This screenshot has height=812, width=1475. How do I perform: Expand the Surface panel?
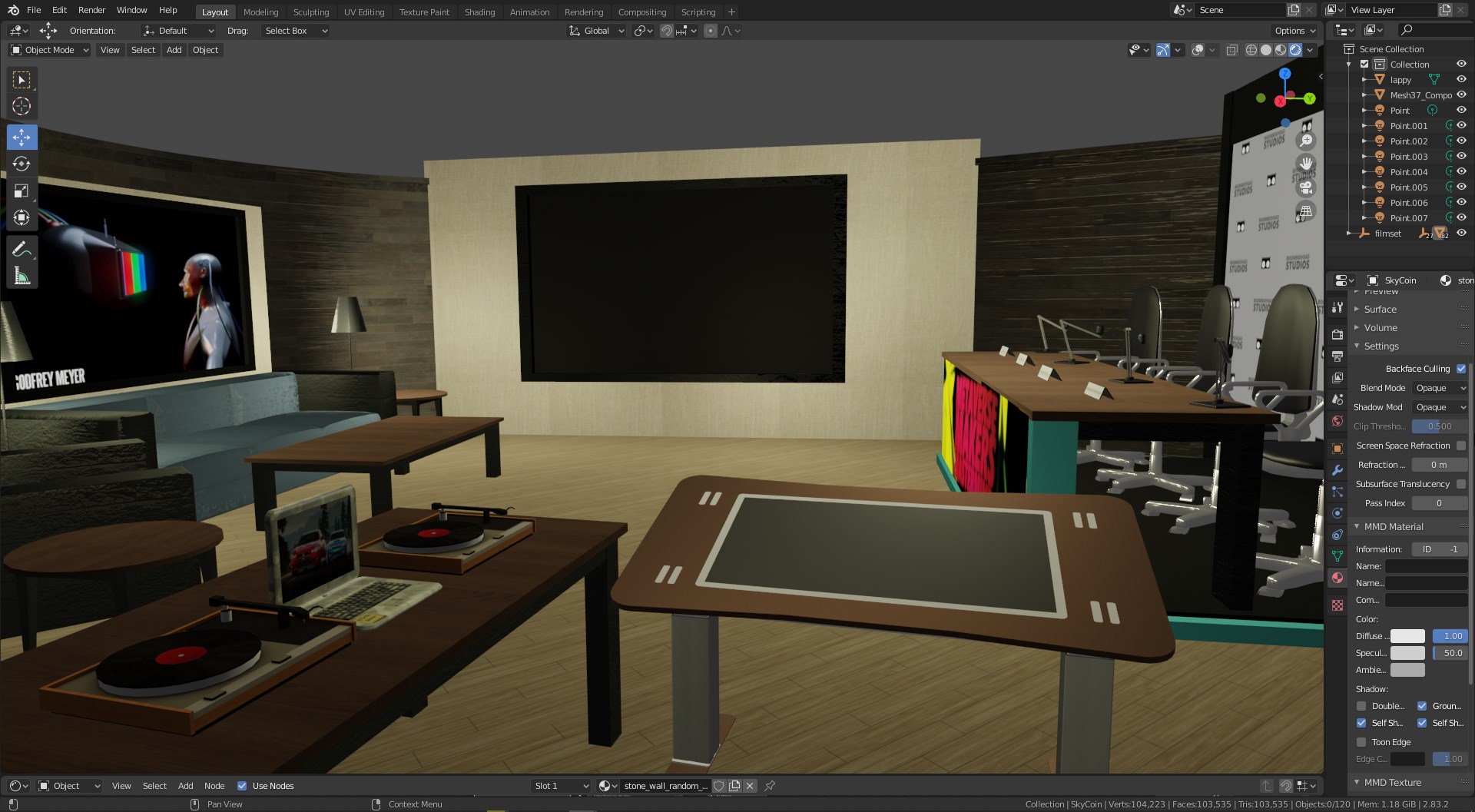pos(1380,309)
